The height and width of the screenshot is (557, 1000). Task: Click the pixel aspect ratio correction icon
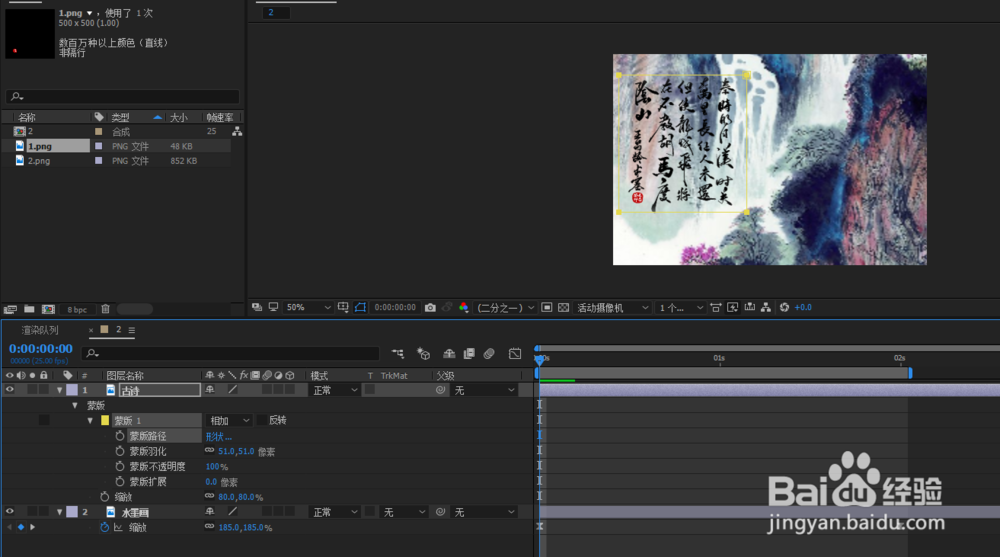click(716, 308)
